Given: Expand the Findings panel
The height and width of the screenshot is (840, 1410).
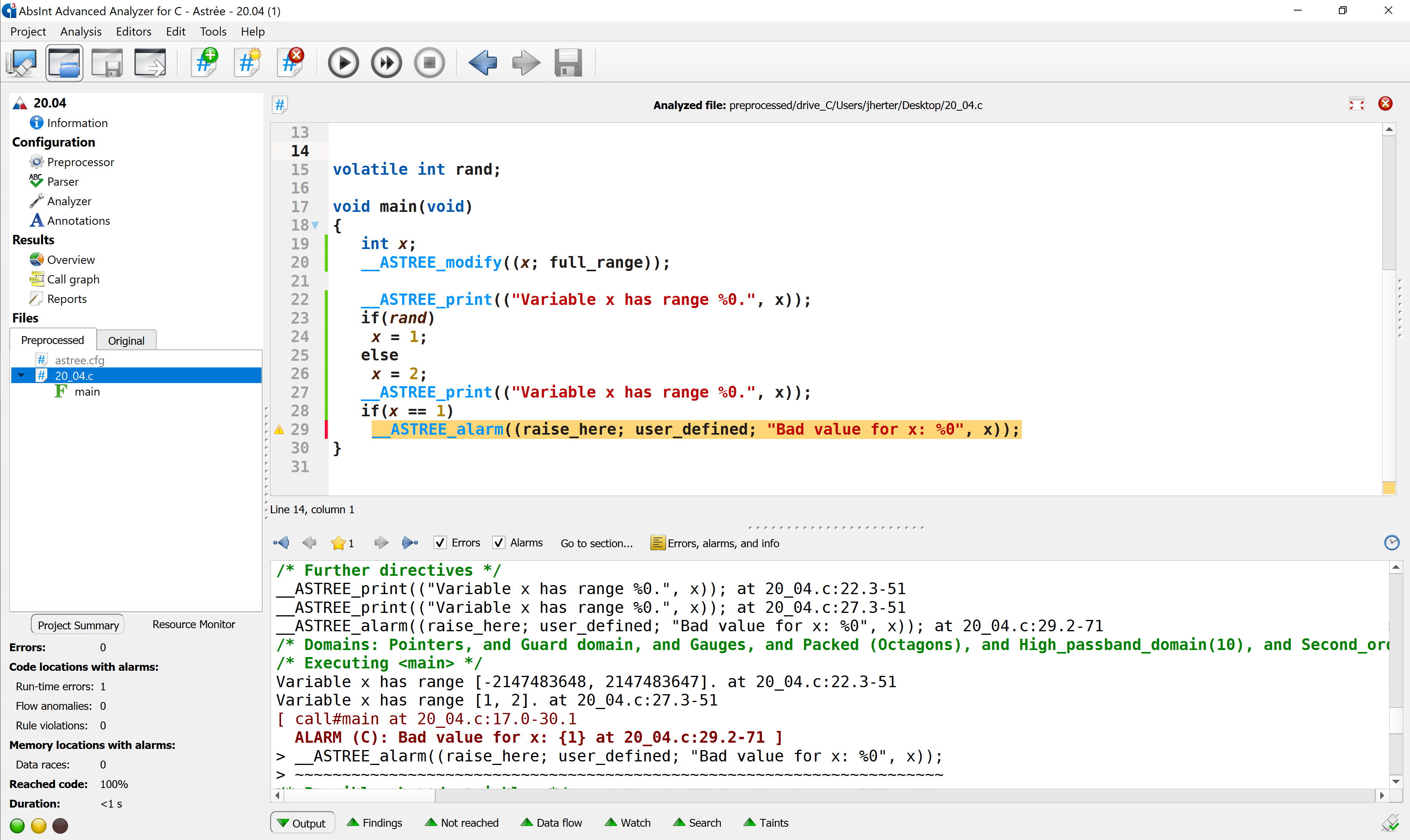Looking at the screenshot, I should 375,823.
